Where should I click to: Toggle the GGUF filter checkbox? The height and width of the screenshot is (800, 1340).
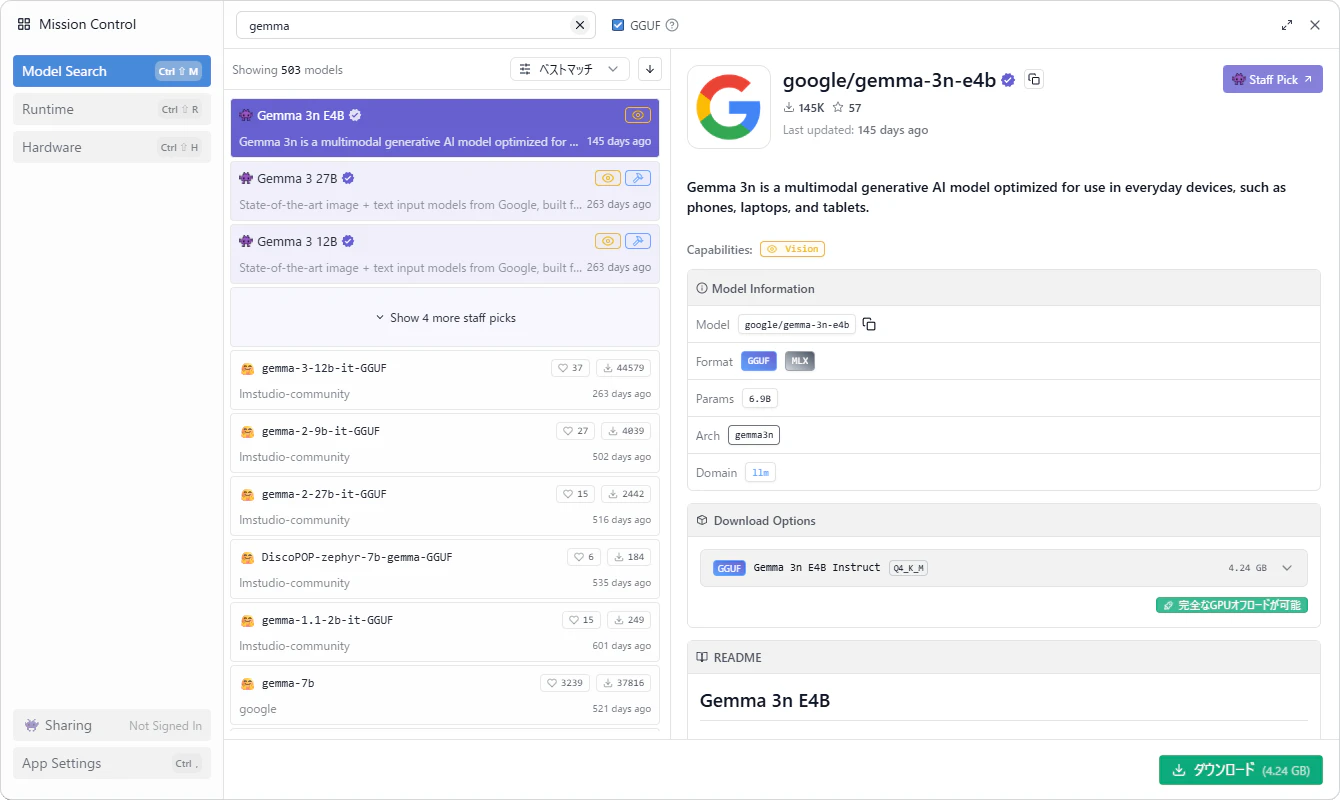pos(618,25)
